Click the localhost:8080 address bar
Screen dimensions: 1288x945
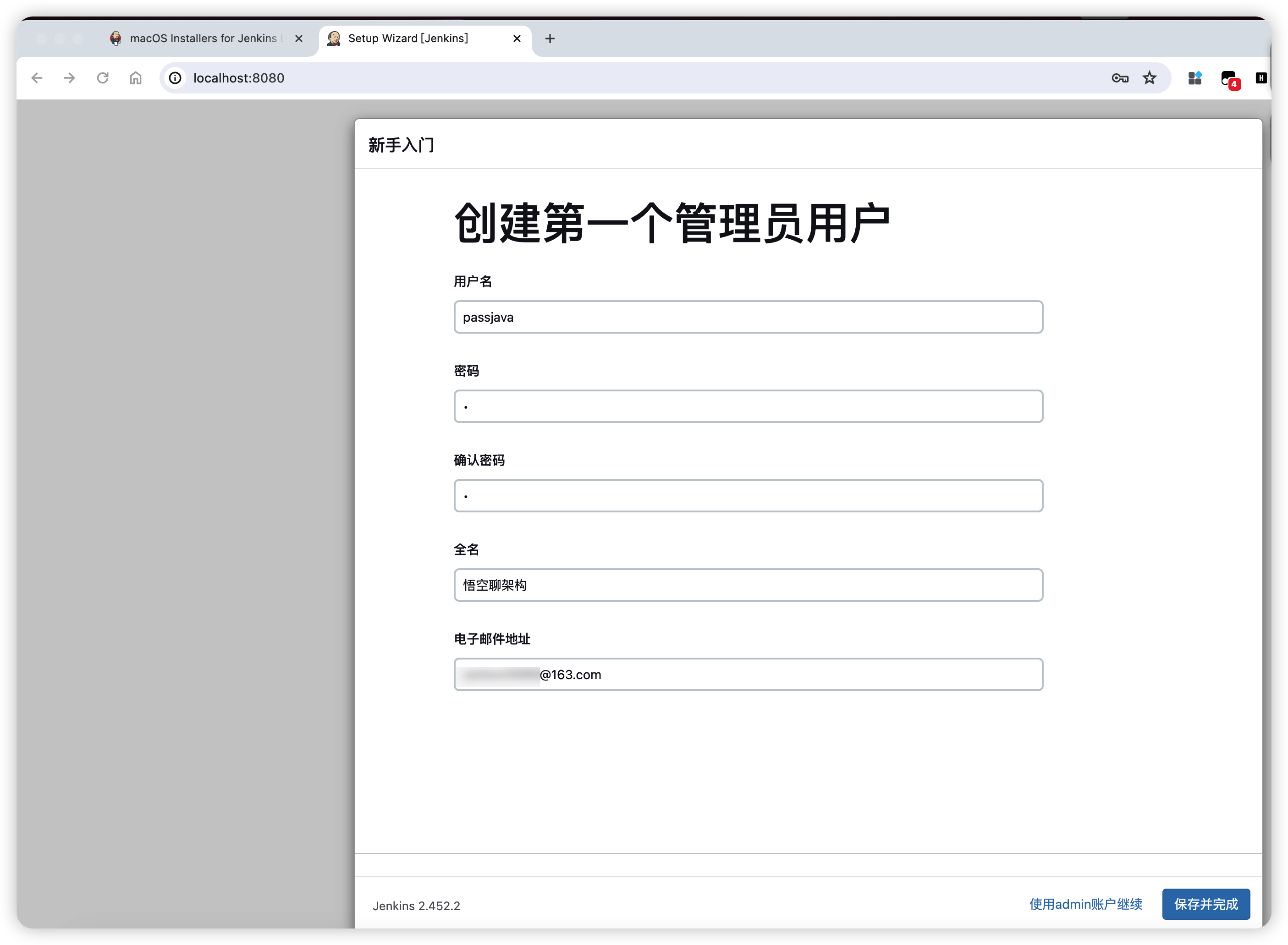(x=629, y=78)
